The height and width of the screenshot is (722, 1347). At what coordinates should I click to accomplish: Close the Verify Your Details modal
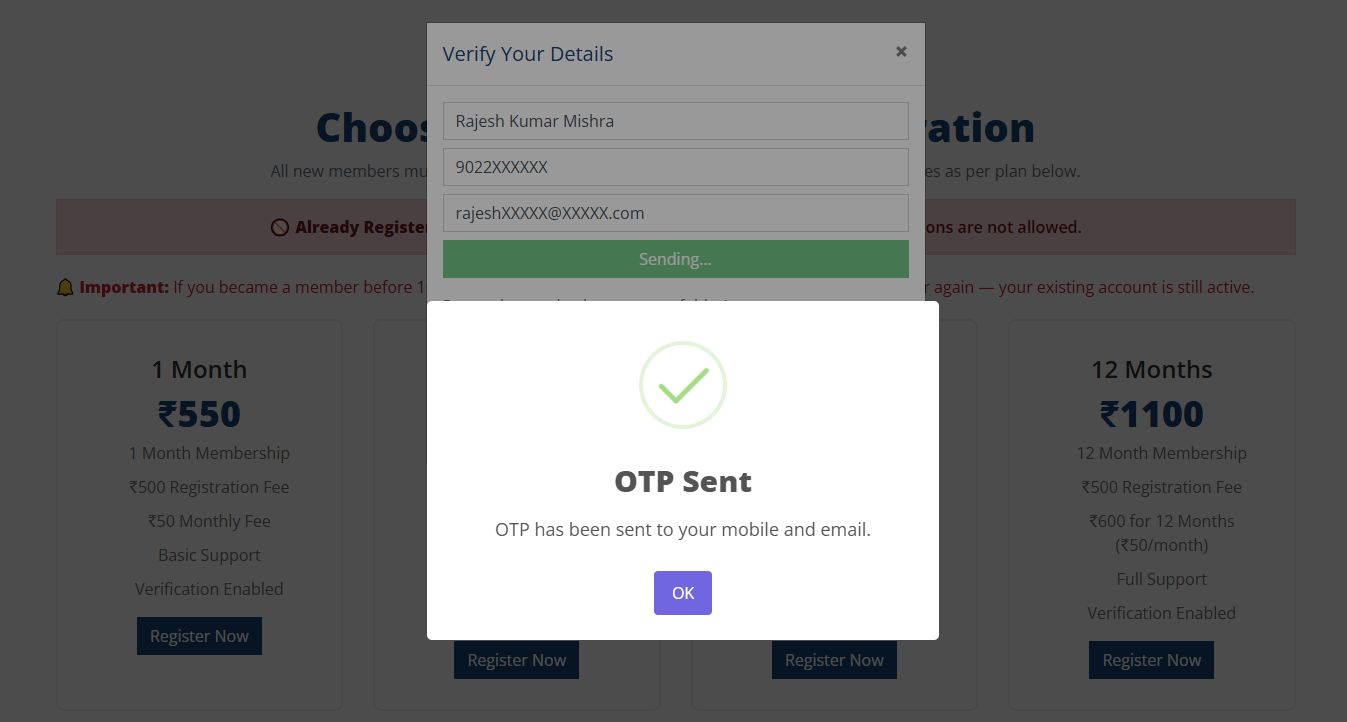point(901,52)
